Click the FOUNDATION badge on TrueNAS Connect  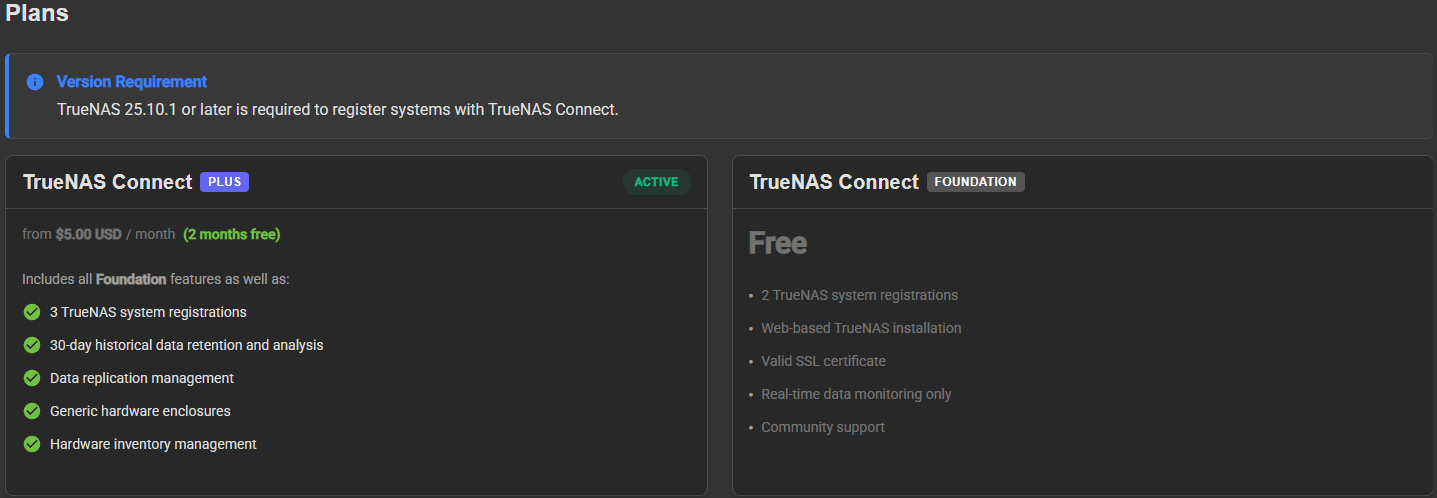(x=975, y=182)
